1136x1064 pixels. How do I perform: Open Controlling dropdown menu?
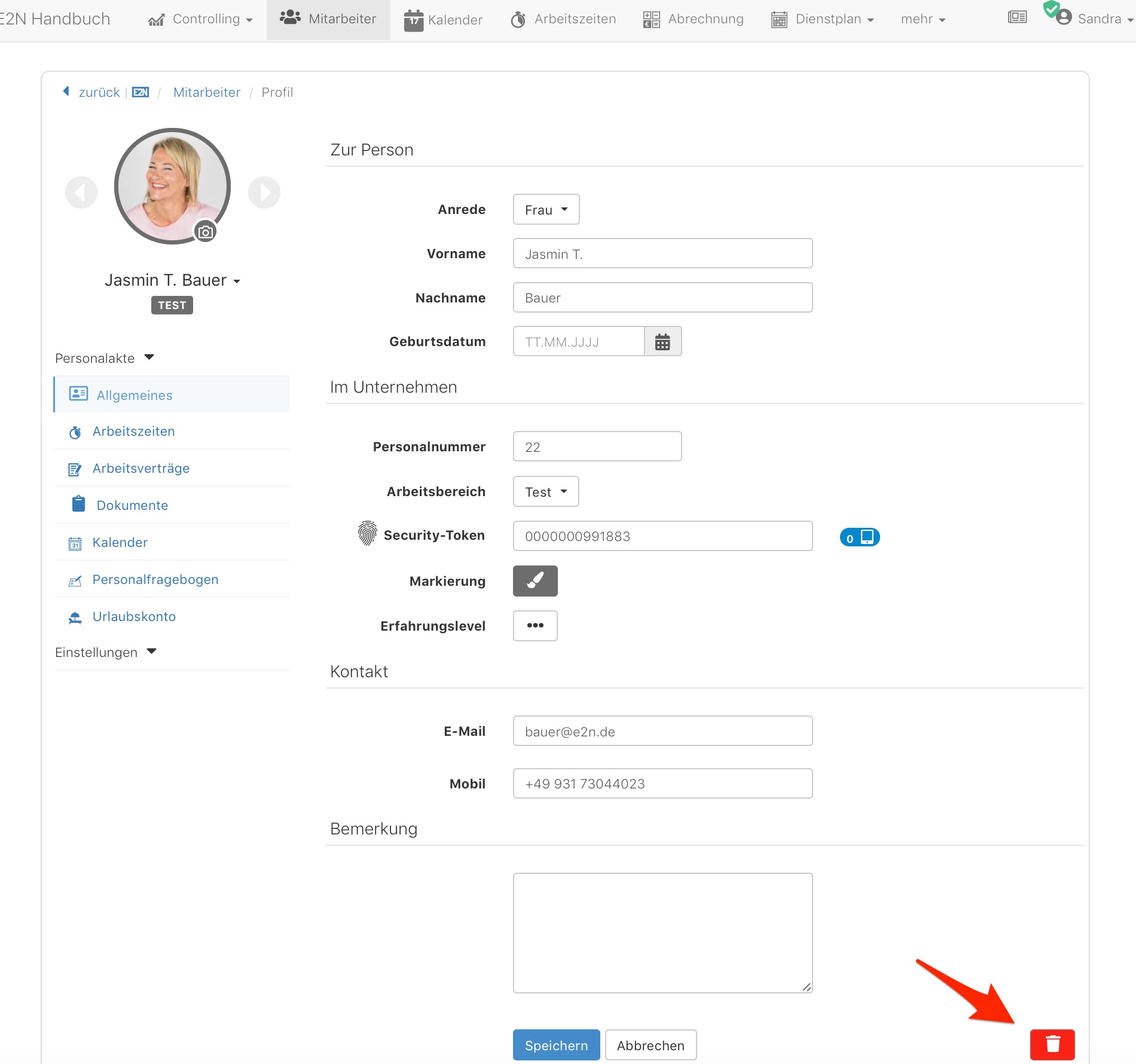pos(200,19)
